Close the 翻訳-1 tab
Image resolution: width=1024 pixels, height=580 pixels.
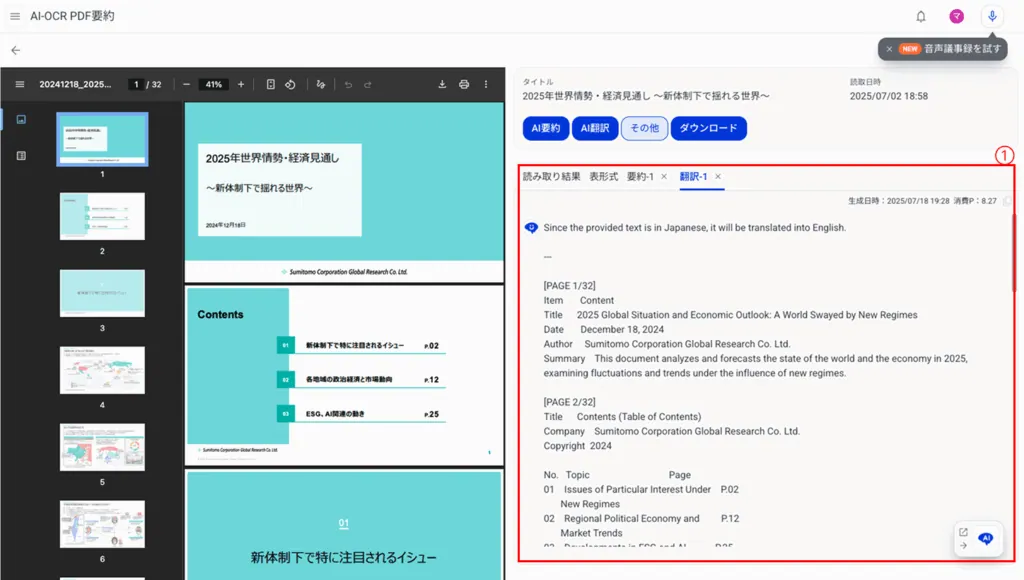click(718, 176)
